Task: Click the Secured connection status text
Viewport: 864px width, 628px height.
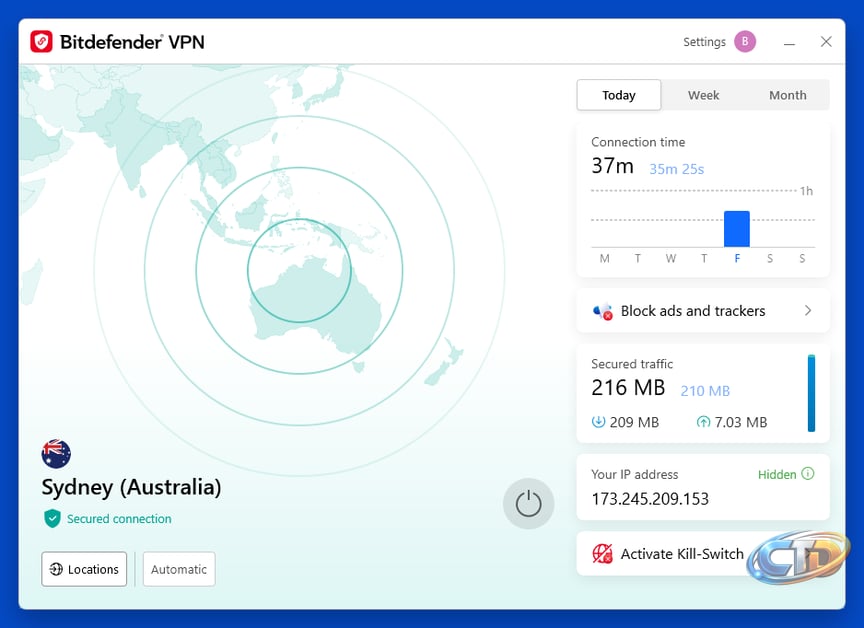Action: (x=119, y=519)
